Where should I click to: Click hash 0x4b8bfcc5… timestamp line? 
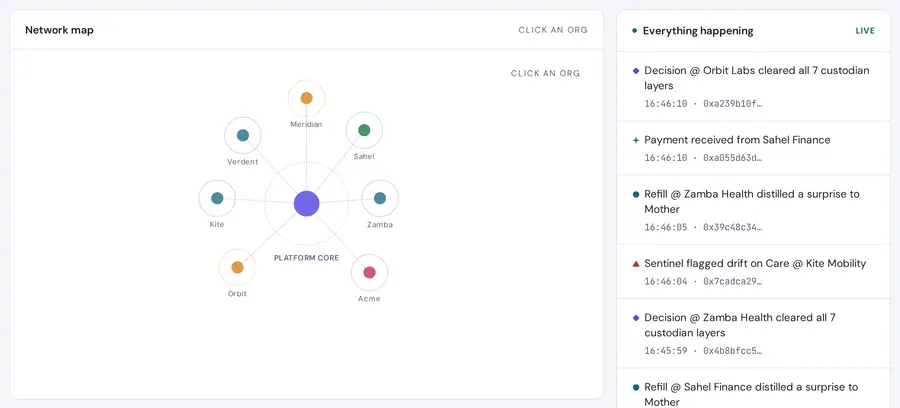click(x=703, y=351)
